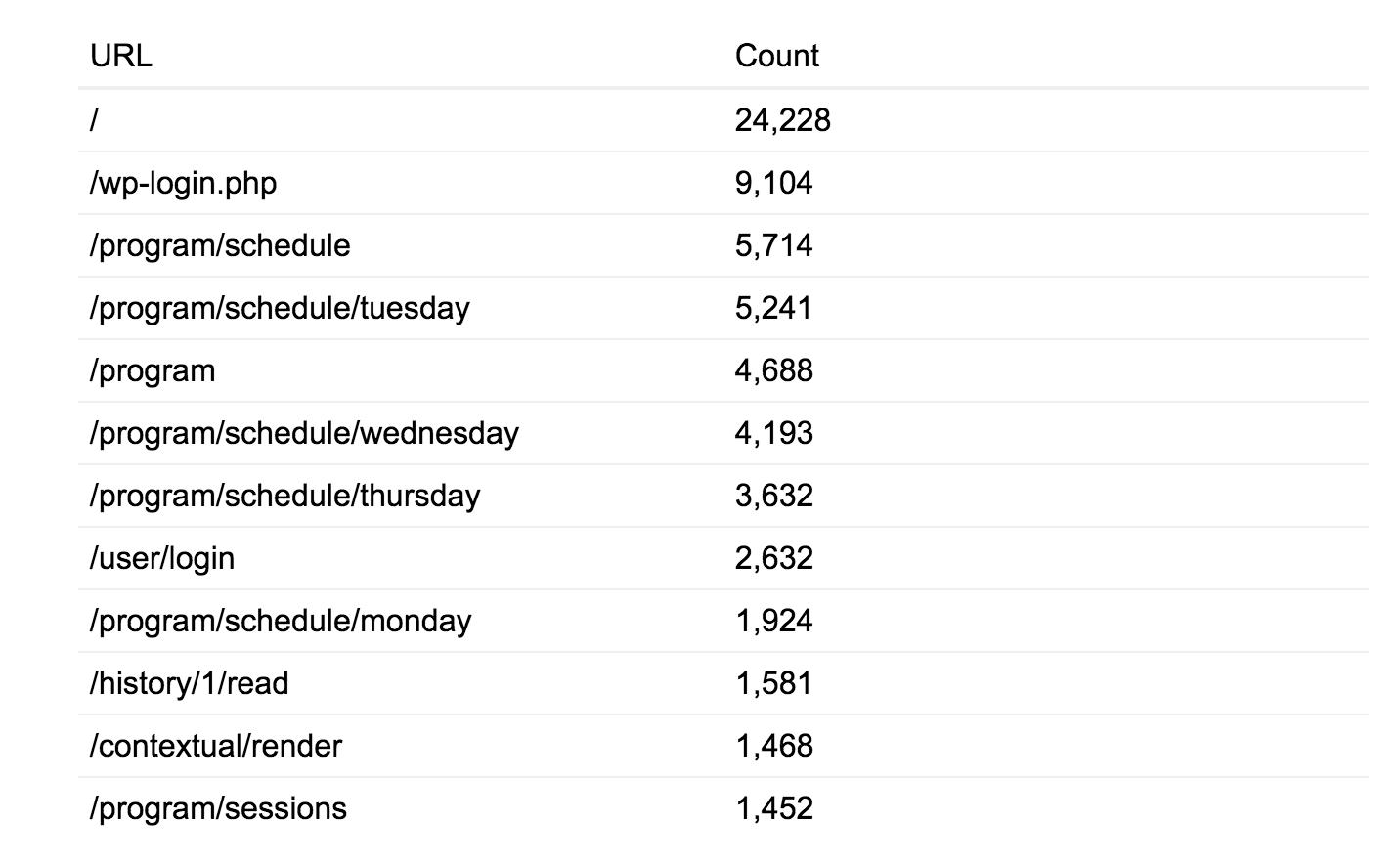Click the /program/schedule URL entry
1400x866 pixels.
point(220,245)
